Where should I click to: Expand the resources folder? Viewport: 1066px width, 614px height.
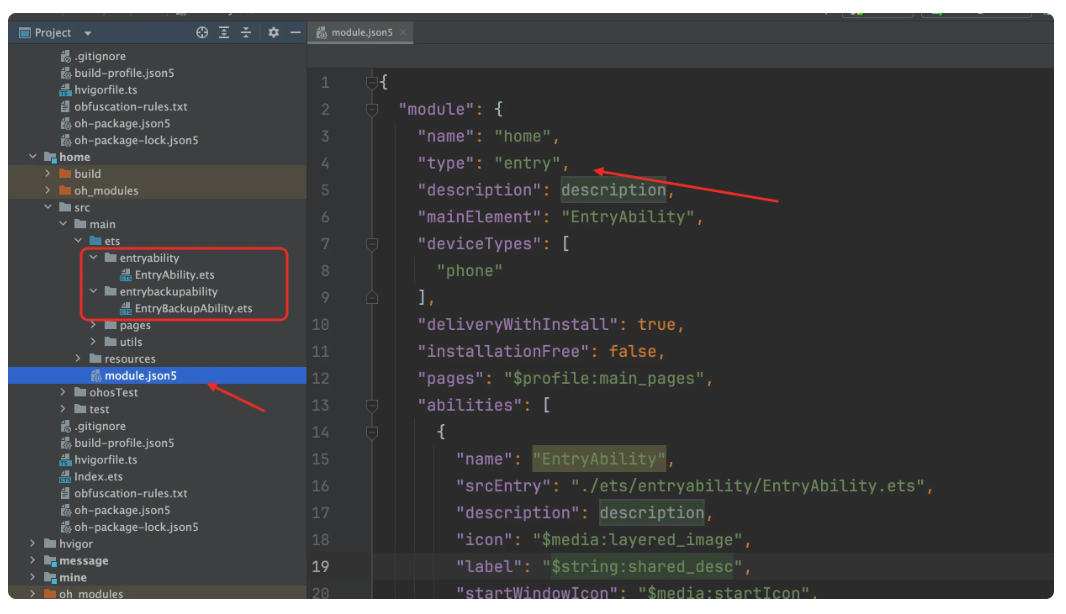point(79,359)
